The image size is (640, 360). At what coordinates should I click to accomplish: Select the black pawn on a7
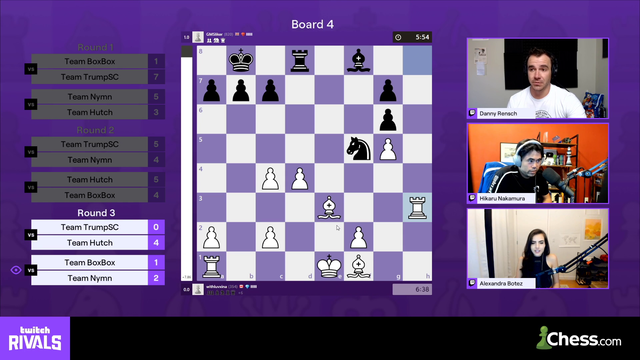(x=211, y=89)
